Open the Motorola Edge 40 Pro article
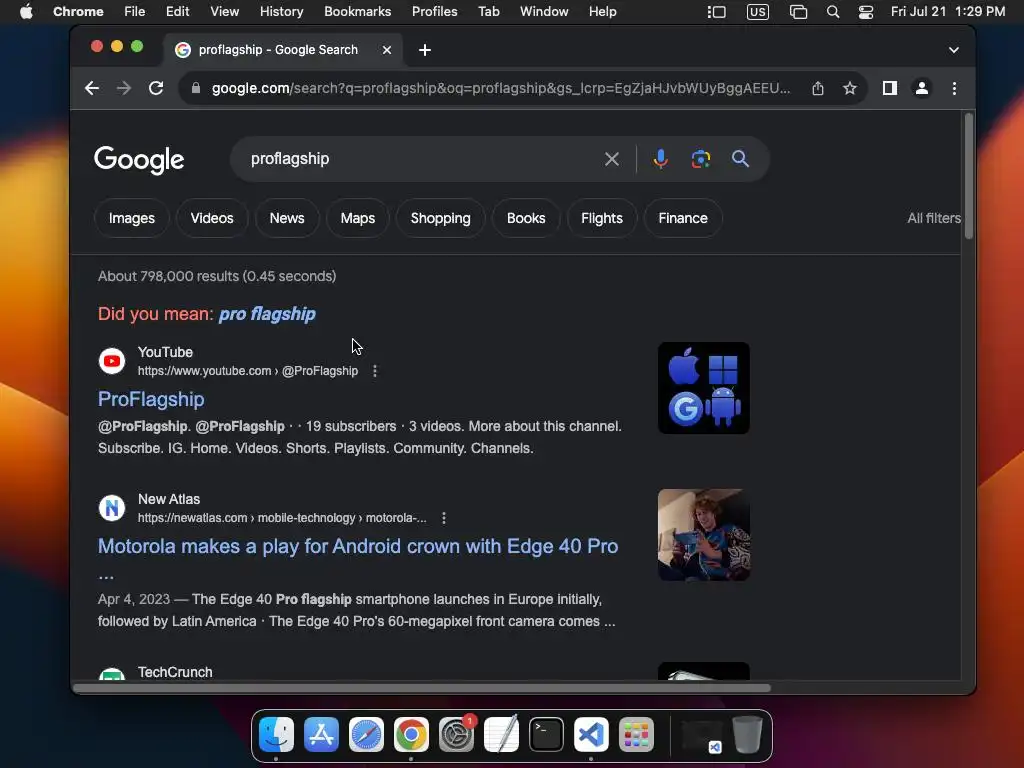1024x768 pixels. [x=358, y=547]
